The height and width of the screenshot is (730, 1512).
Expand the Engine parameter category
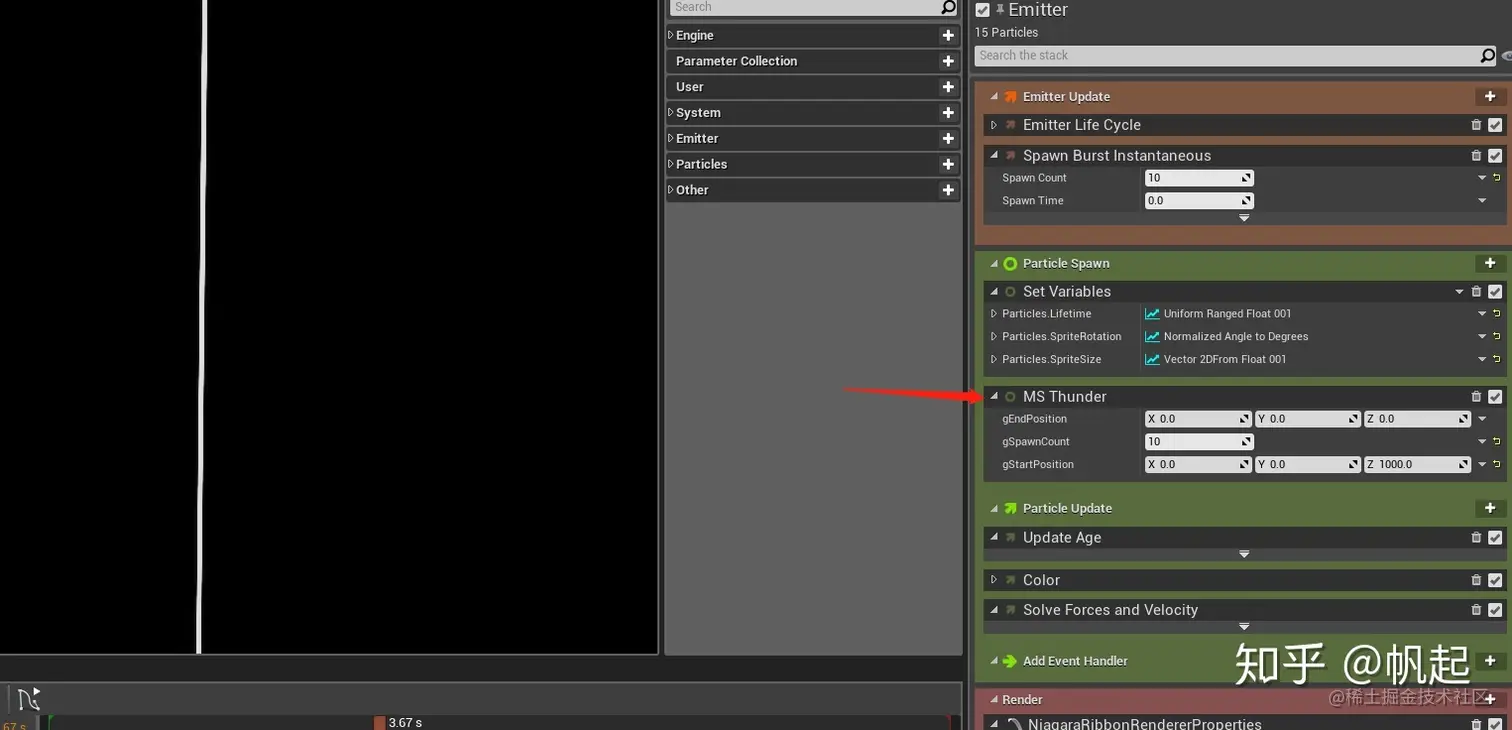671,35
